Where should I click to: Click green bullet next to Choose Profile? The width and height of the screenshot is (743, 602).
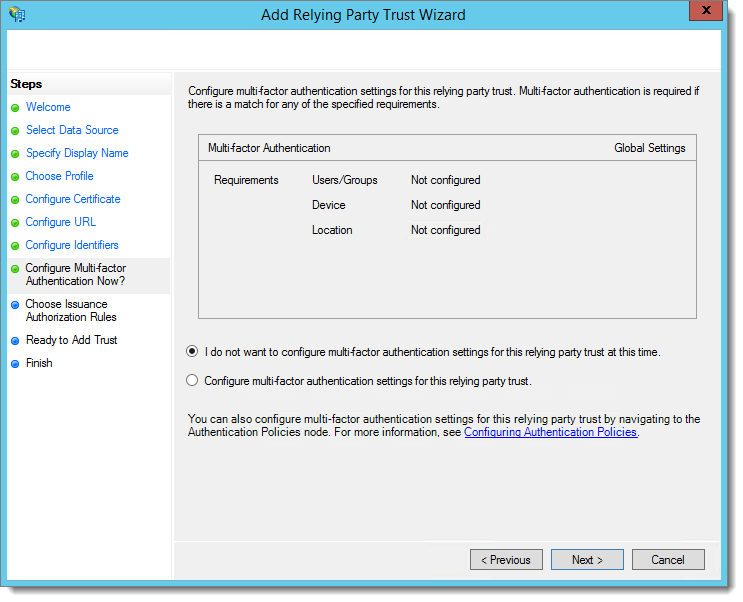pyautogui.click(x=15, y=177)
